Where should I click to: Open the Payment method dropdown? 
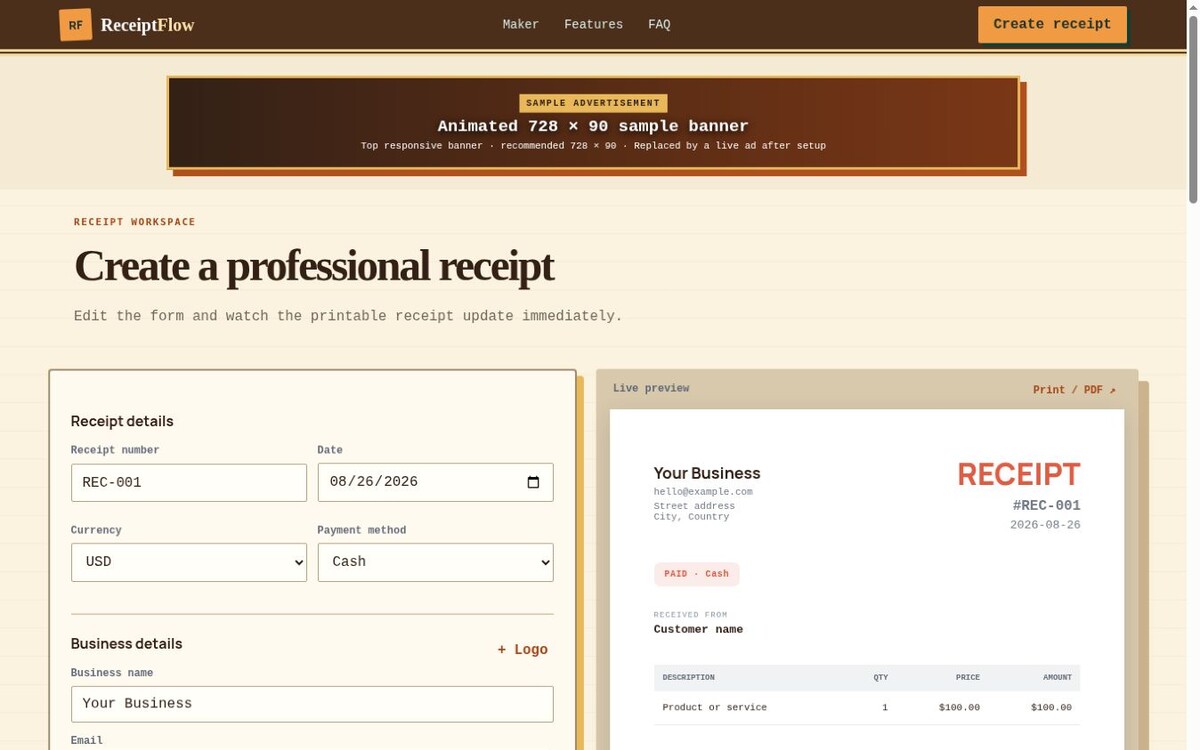435,562
